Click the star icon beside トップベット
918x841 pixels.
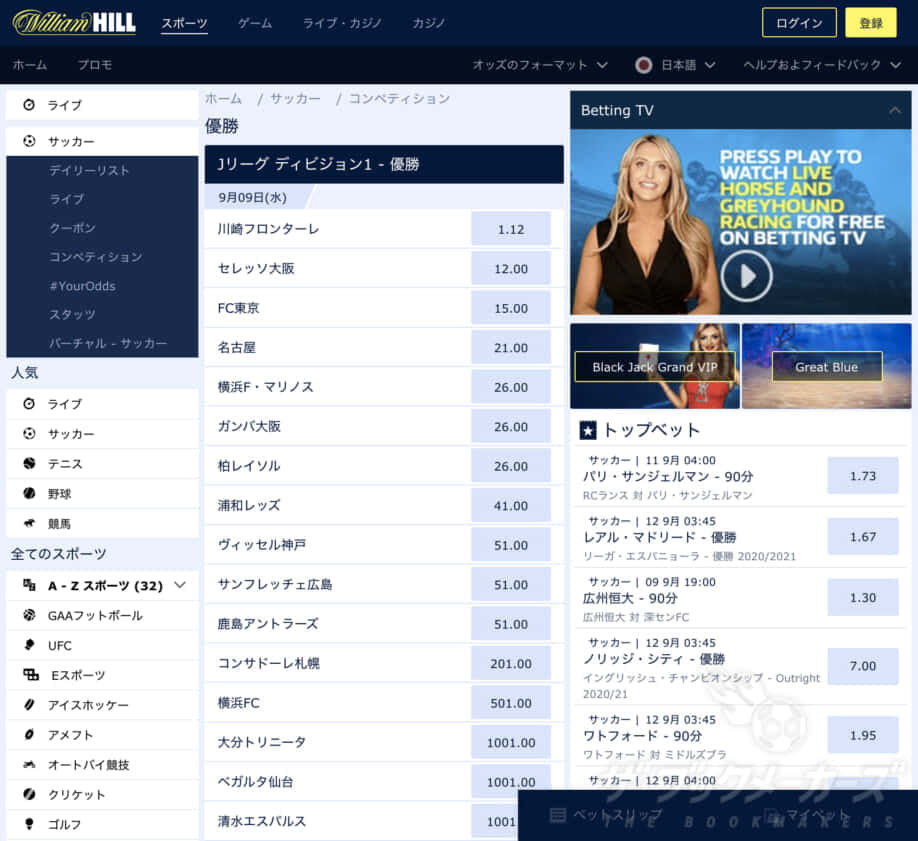(x=588, y=430)
